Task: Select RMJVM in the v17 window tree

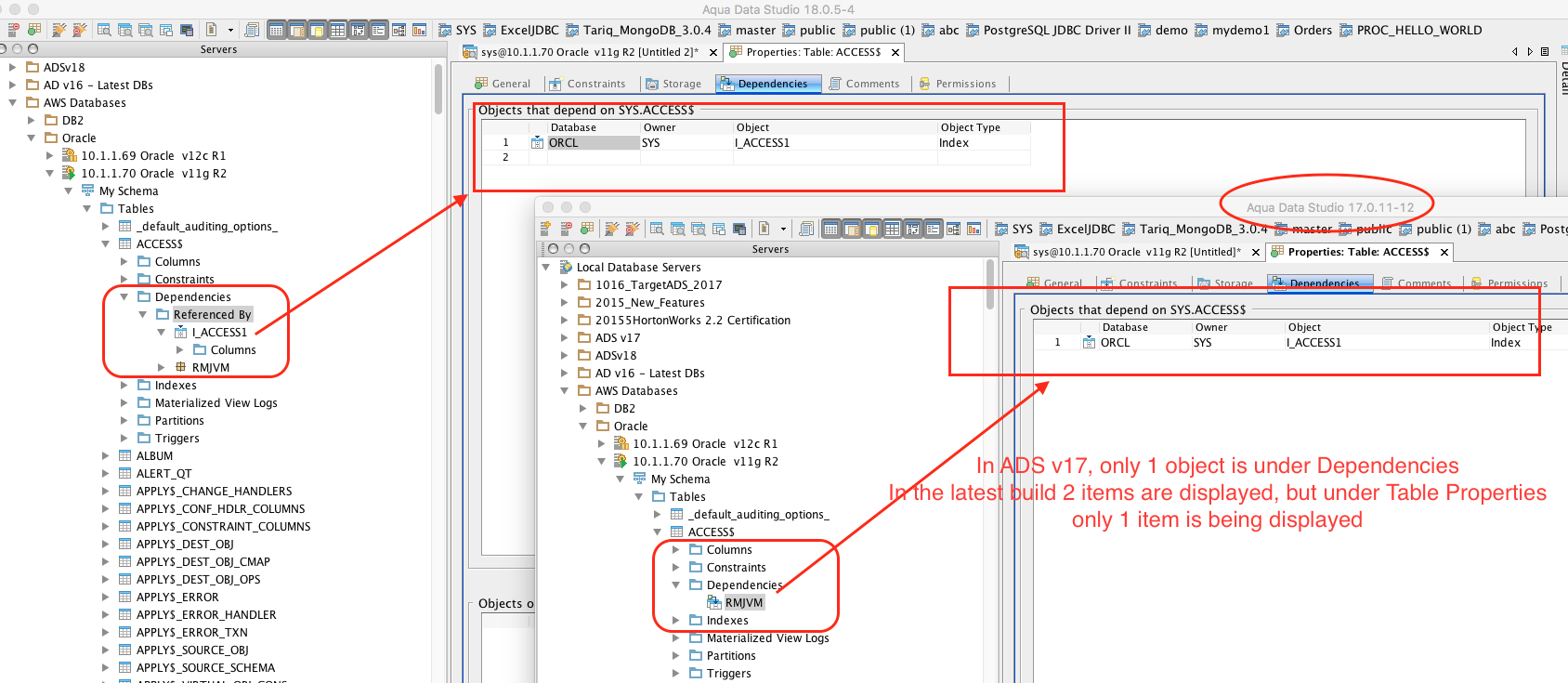Action: 744,603
